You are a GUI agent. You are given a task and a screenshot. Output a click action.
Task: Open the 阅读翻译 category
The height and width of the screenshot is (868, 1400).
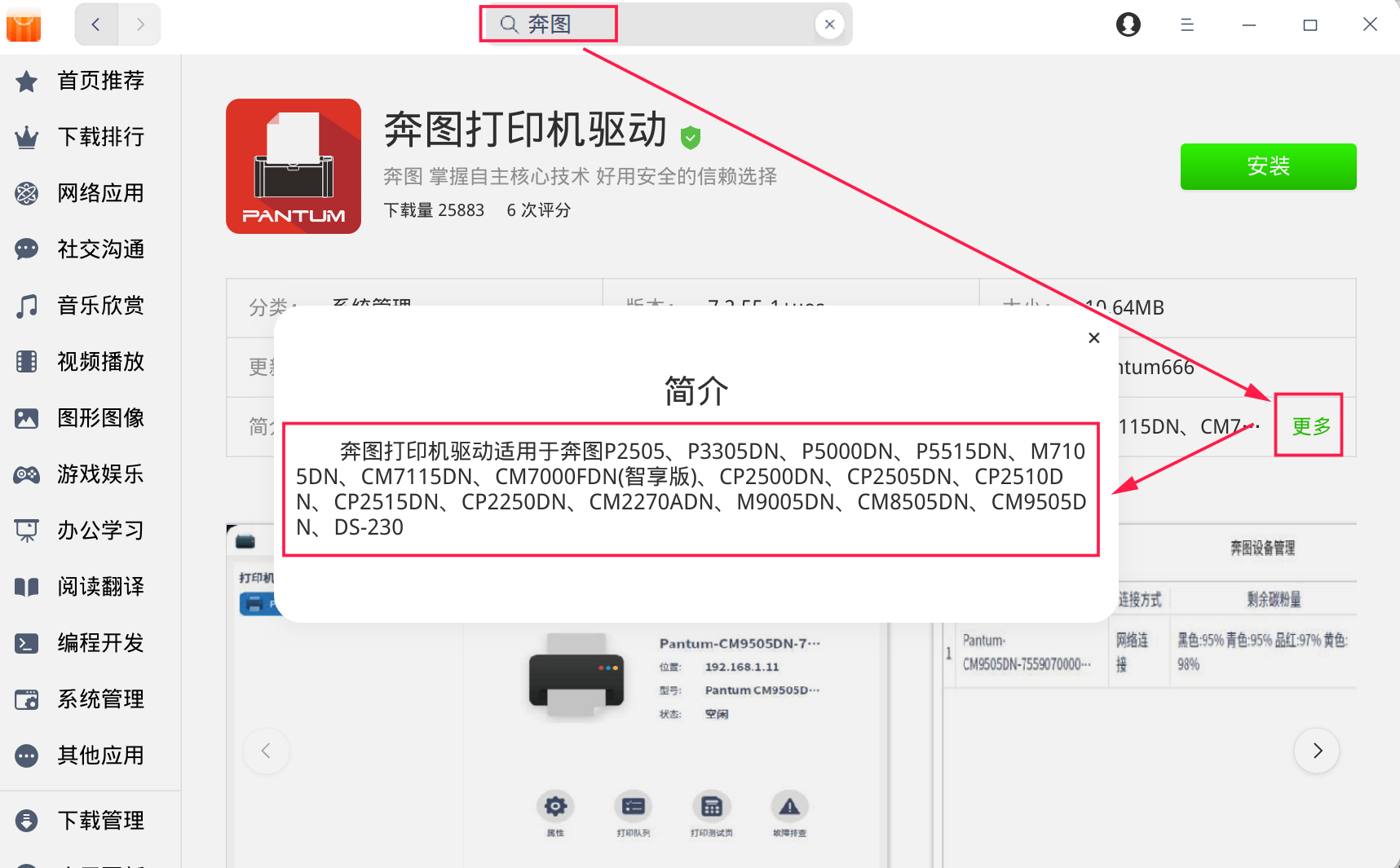pos(90,587)
